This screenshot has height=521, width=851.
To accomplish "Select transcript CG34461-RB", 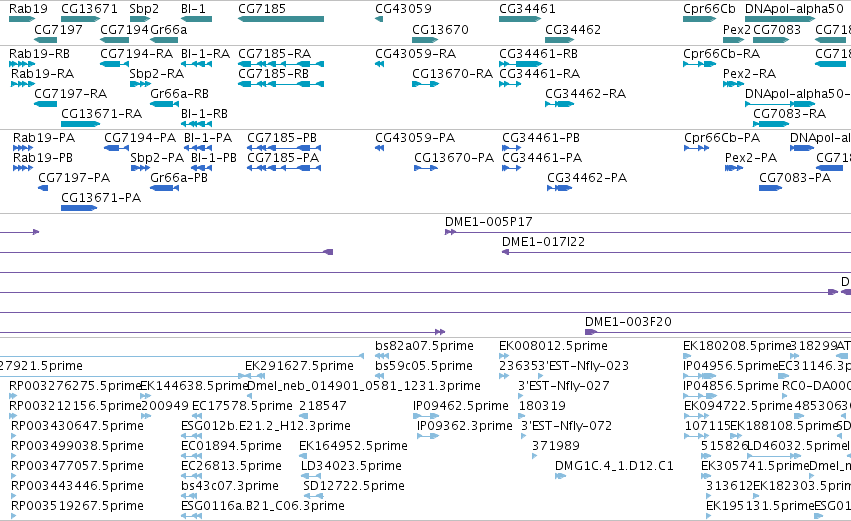I will tap(520, 64).
